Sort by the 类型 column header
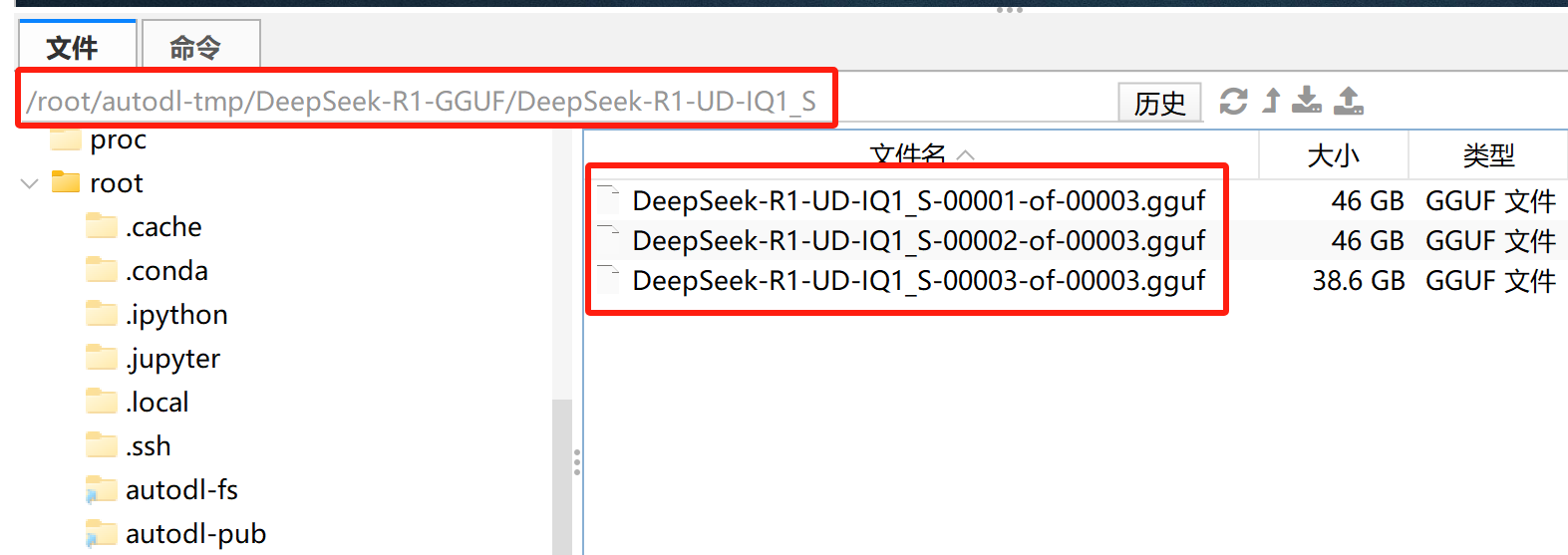This screenshot has width=1568, height=555. pyautogui.click(x=1488, y=155)
